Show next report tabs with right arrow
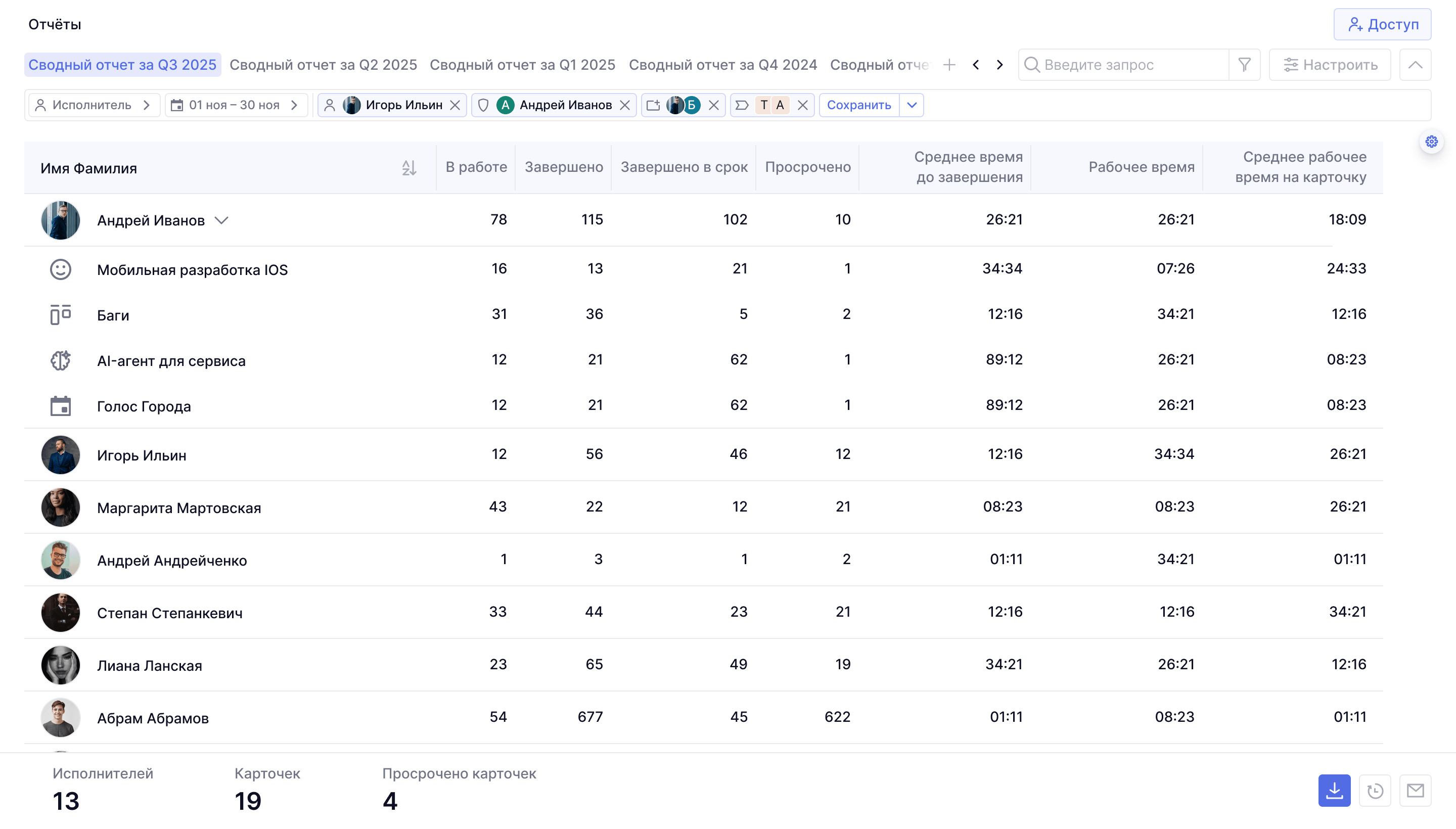Screen dimensions: 1456x829 [x=1000, y=65]
